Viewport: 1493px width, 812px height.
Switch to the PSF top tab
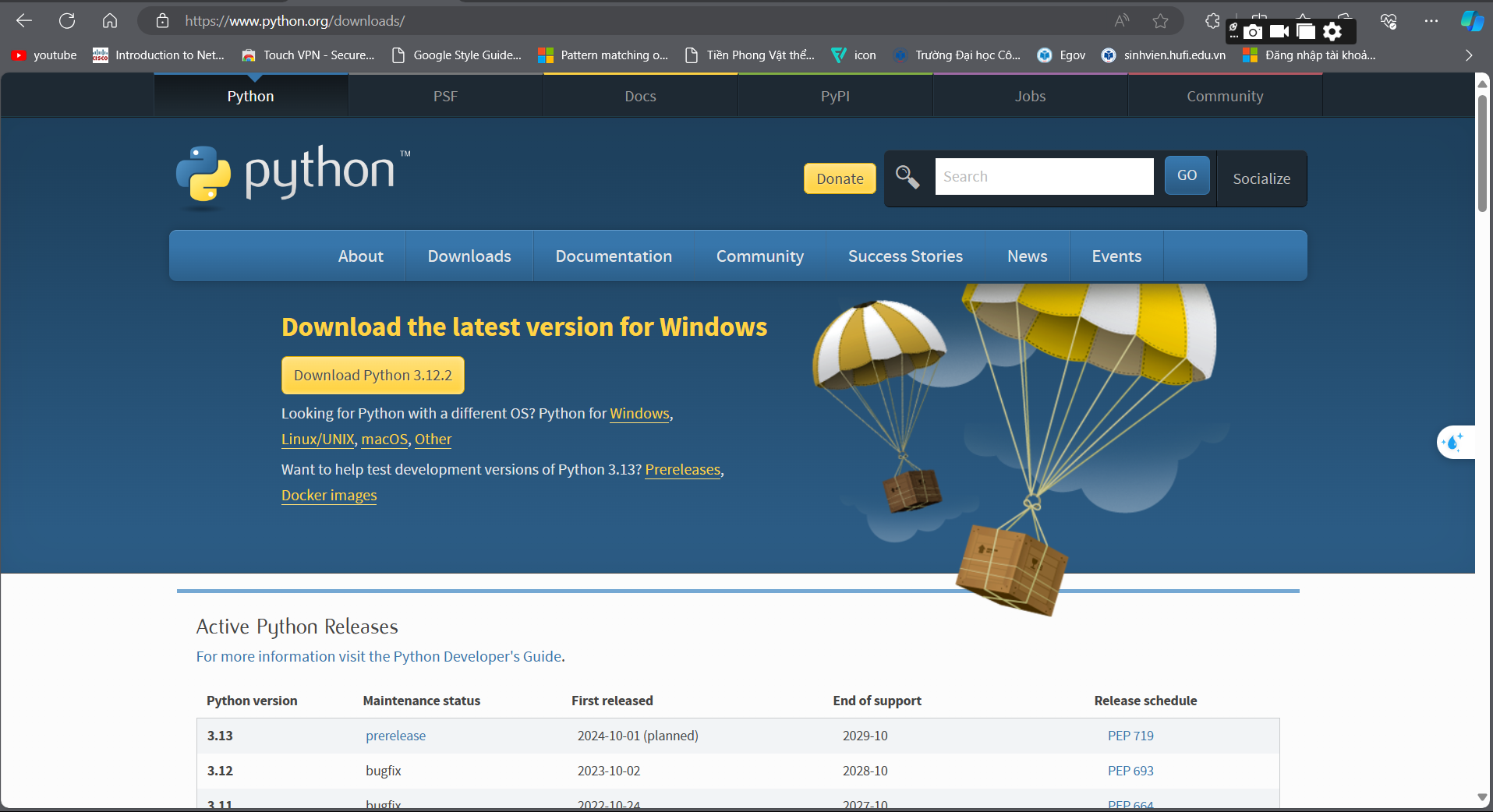(x=446, y=96)
